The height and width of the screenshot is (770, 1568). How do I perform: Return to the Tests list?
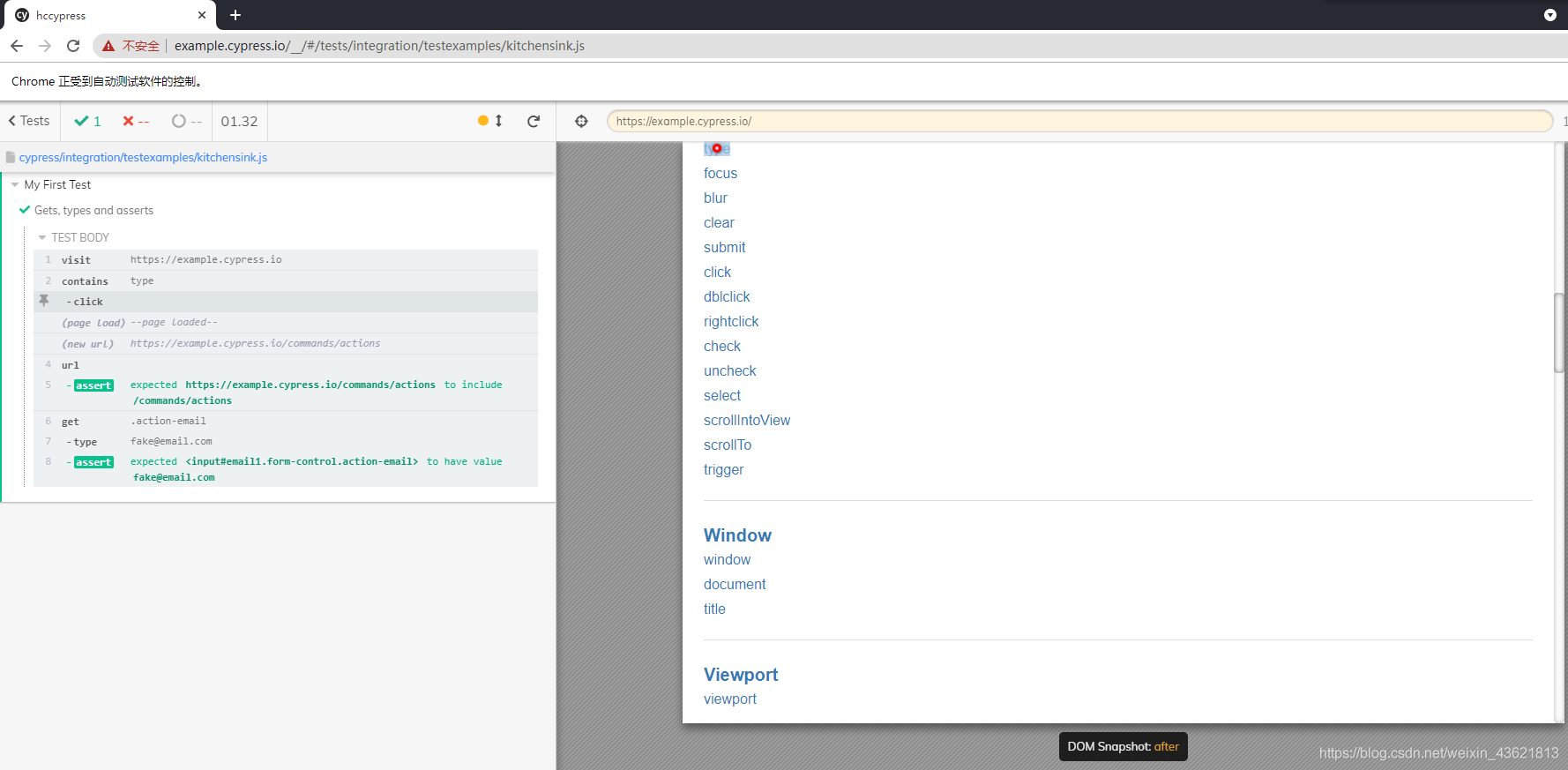(x=30, y=121)
